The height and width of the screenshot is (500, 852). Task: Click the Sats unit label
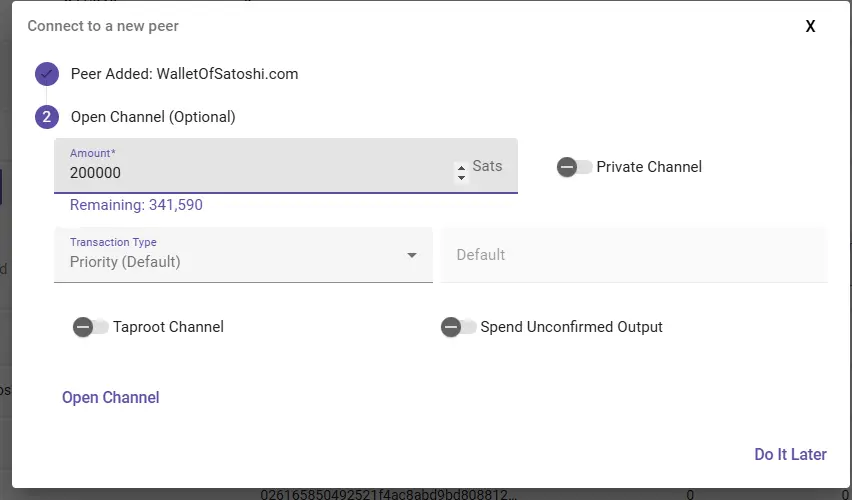coord(487,166)
